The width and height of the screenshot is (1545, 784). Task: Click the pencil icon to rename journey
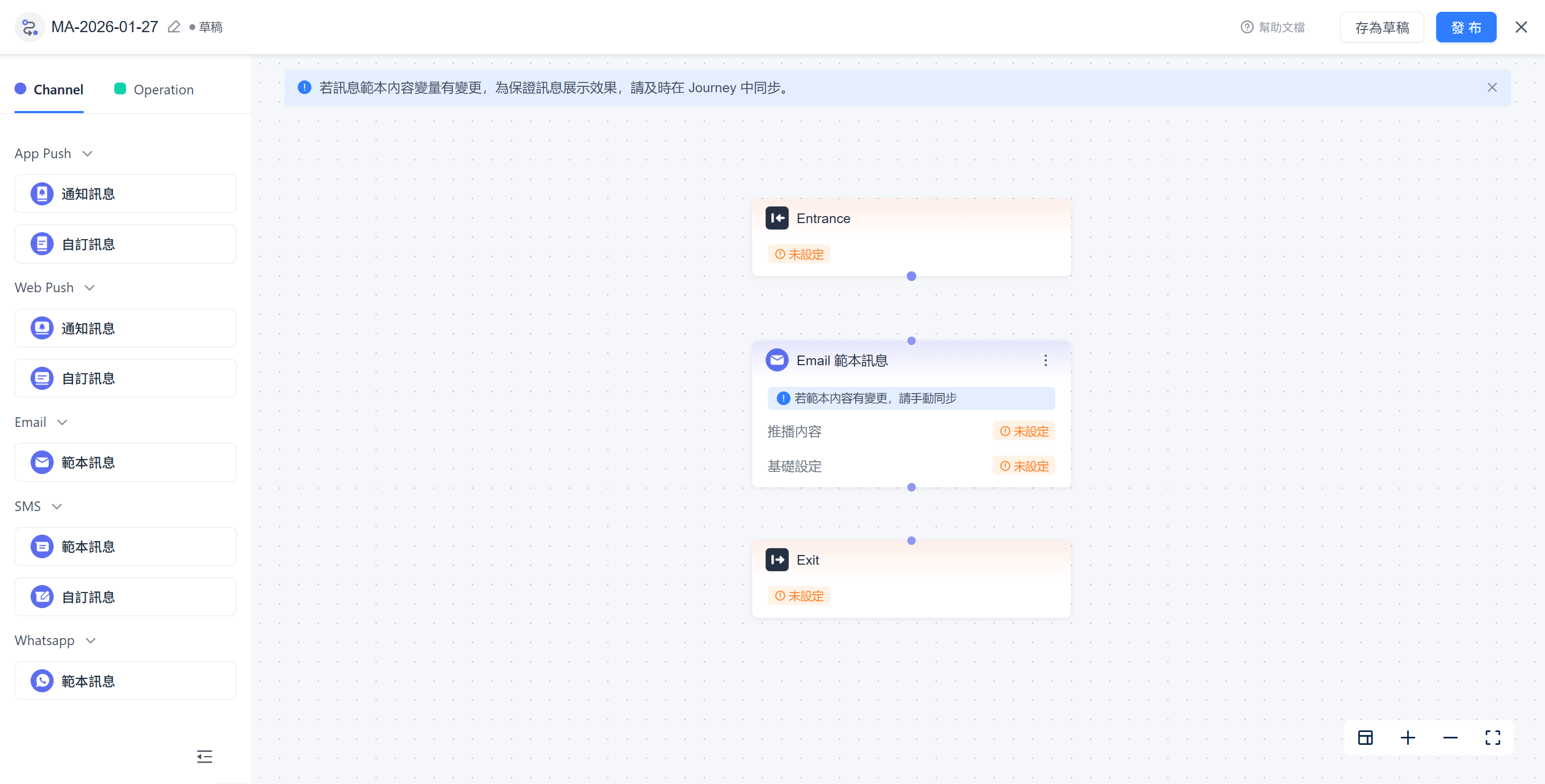click(174, 27)
